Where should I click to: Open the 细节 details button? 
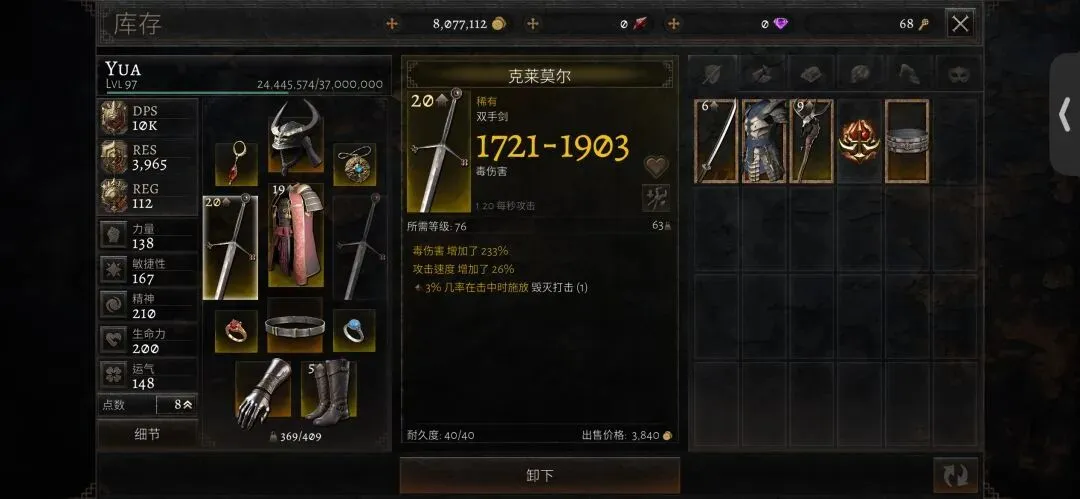click(x=147, y=434)
